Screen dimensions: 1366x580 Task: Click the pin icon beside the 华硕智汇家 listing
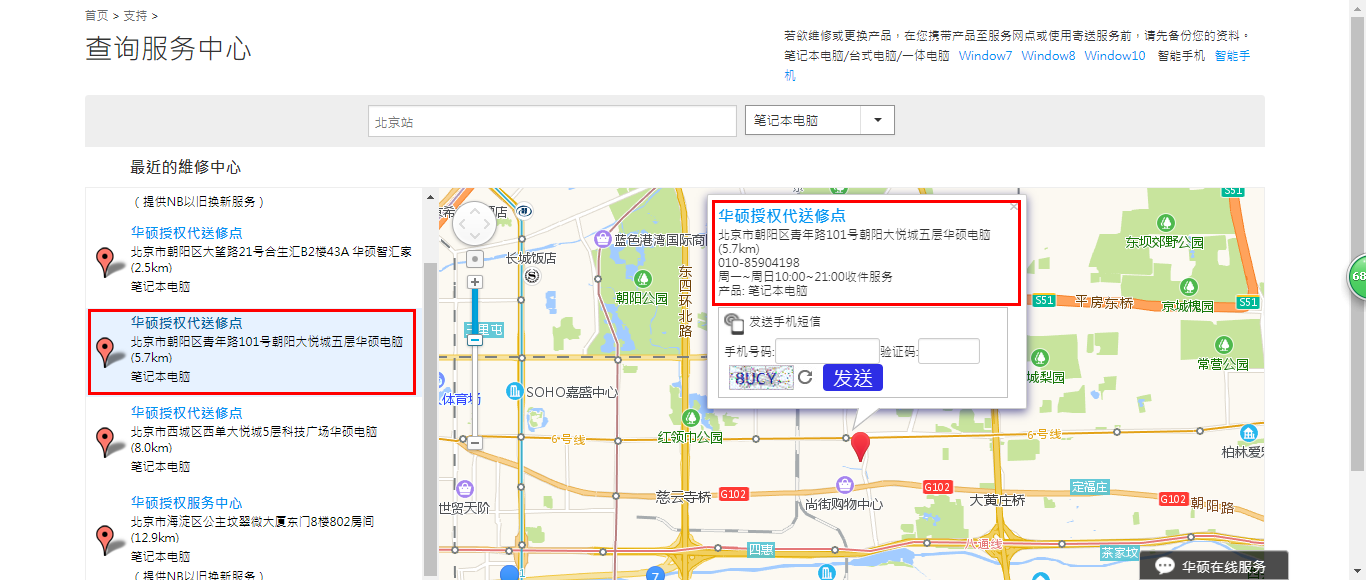tap(105, 260)
